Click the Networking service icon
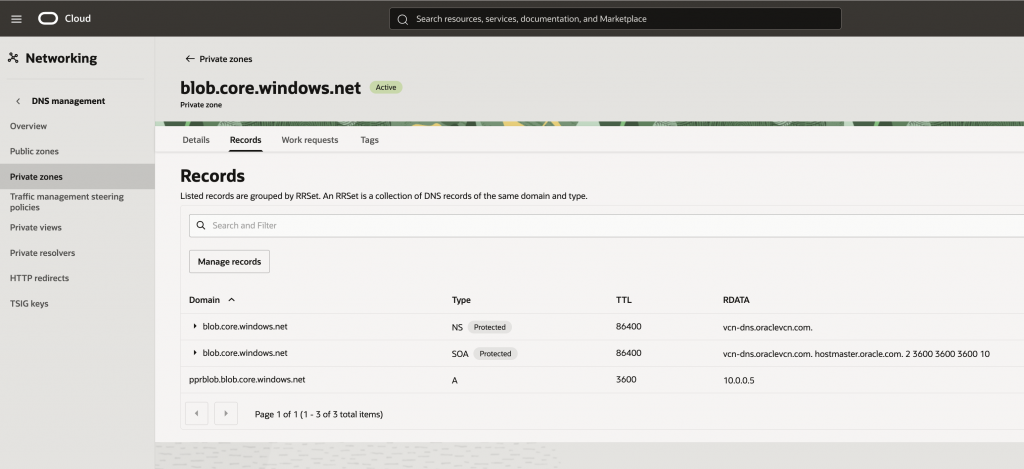1024x469 pixels. pyautogui.click(x=13, y=58)
